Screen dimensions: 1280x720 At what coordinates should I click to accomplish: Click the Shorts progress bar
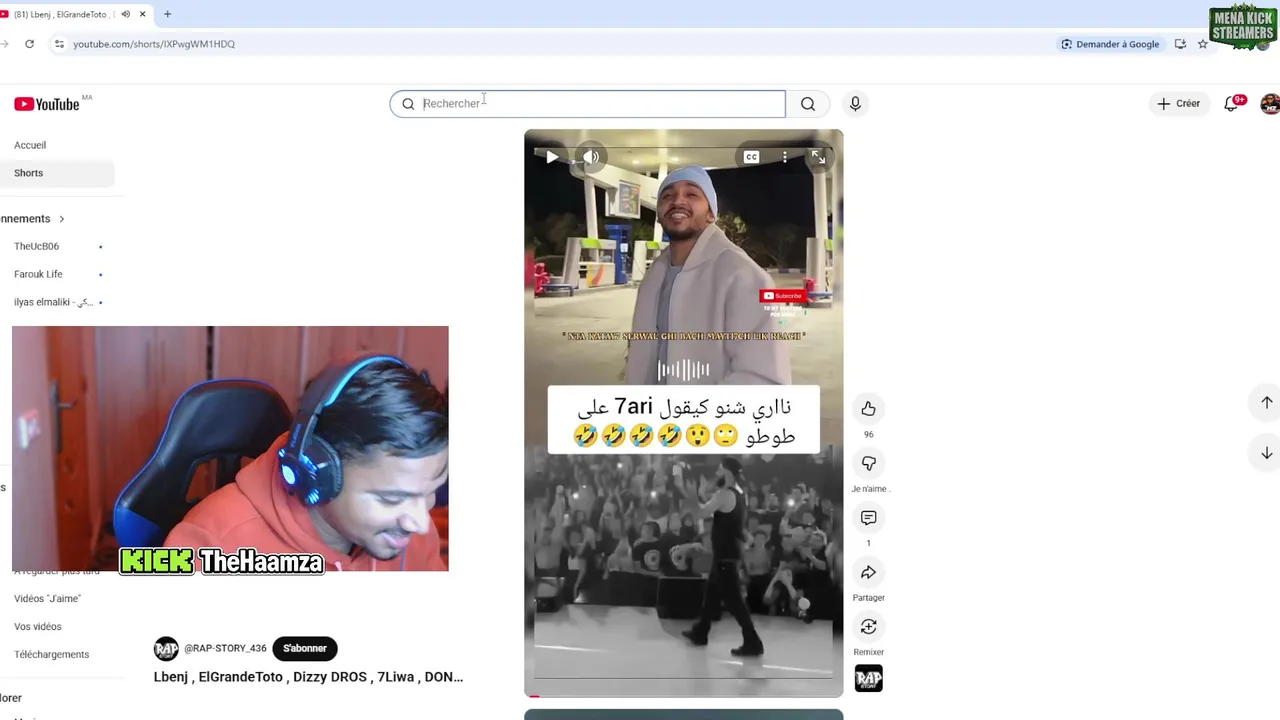684,695
